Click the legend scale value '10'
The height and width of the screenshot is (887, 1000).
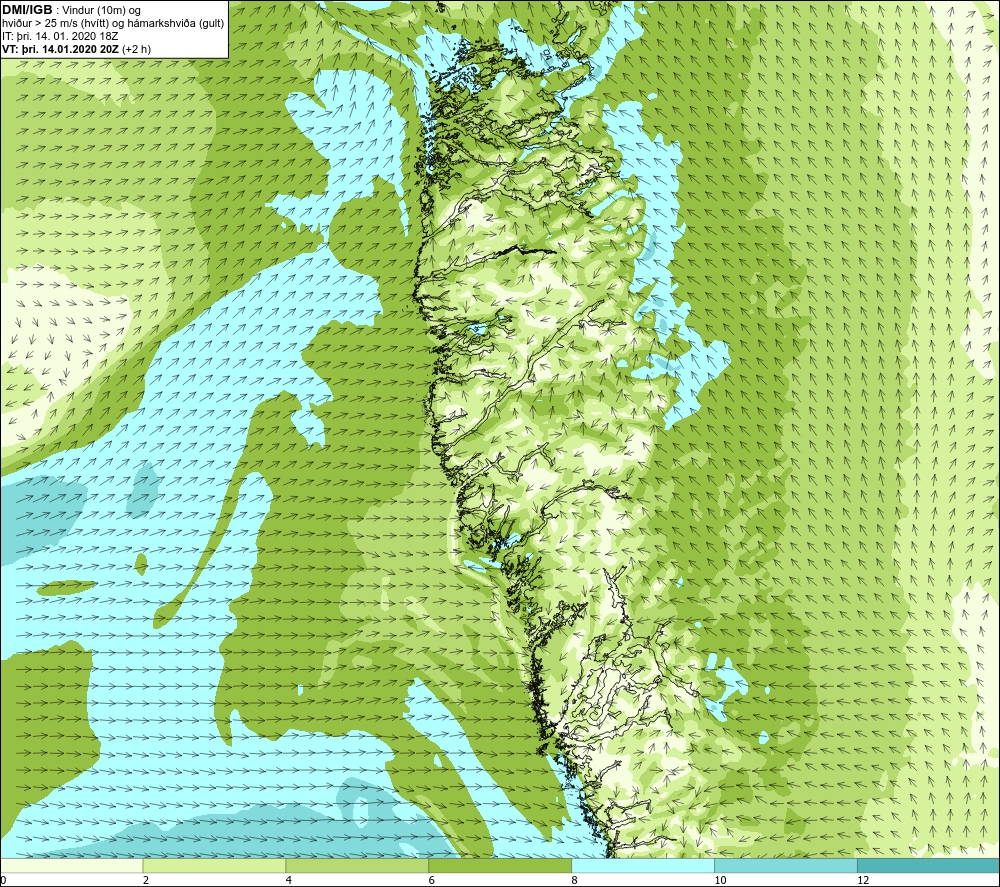tap(720, 880)
